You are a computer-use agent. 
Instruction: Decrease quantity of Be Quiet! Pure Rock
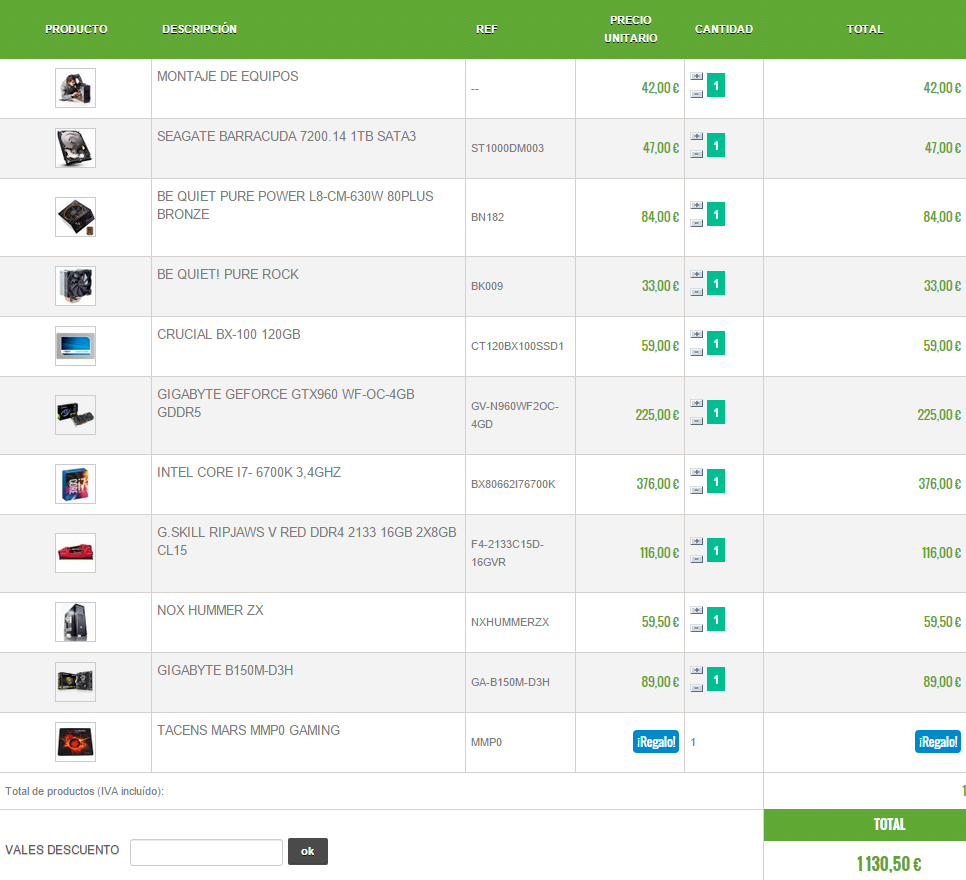coord(696,292)
